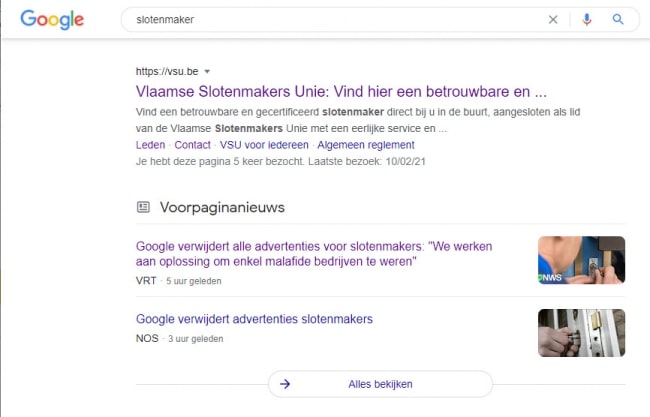This screenshot has width=650, height=417.
Task: Click the Google logo
Action: (52, 19)
